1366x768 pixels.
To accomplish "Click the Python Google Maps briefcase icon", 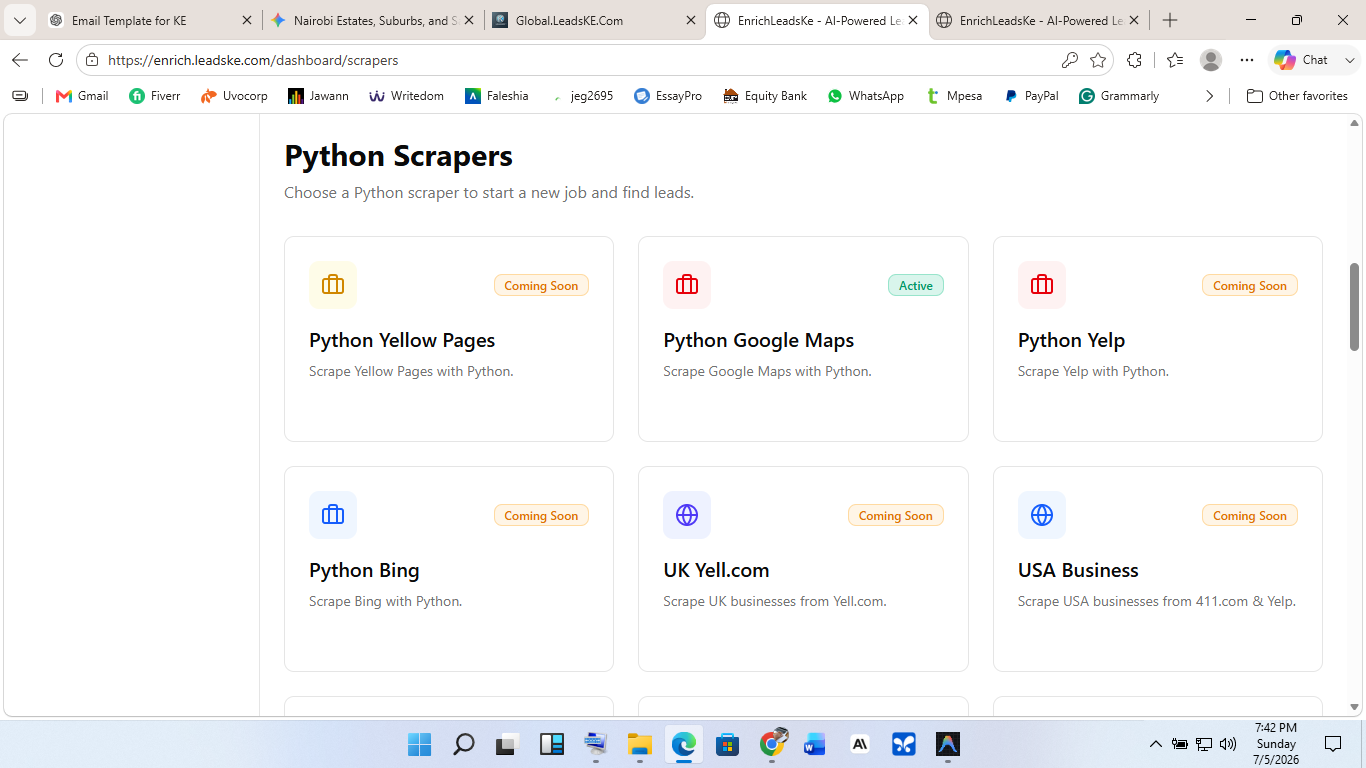I will [x=687, y=285].
